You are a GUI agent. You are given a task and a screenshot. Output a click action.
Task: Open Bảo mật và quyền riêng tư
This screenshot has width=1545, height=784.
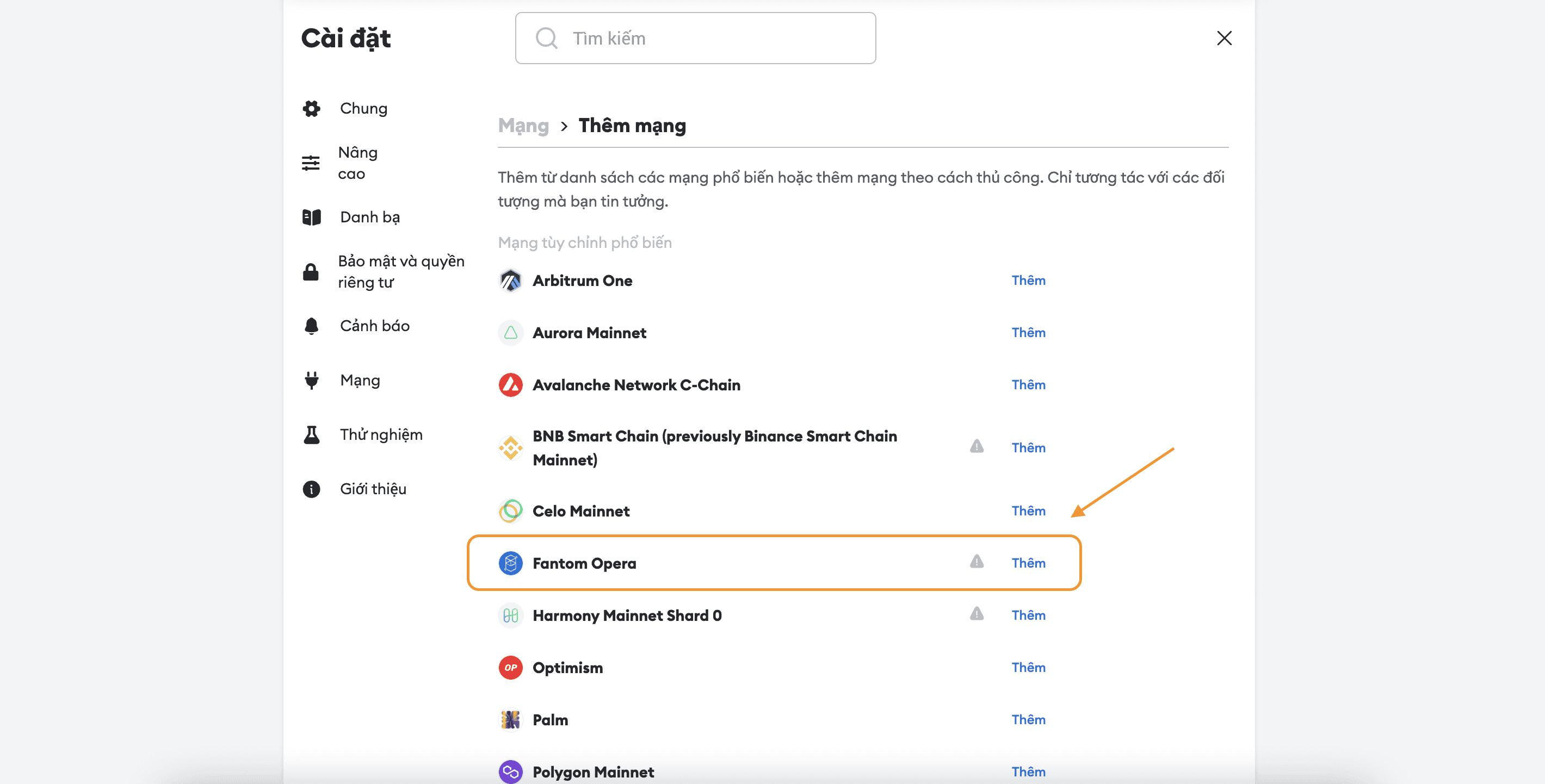click(x=400, y=271)
